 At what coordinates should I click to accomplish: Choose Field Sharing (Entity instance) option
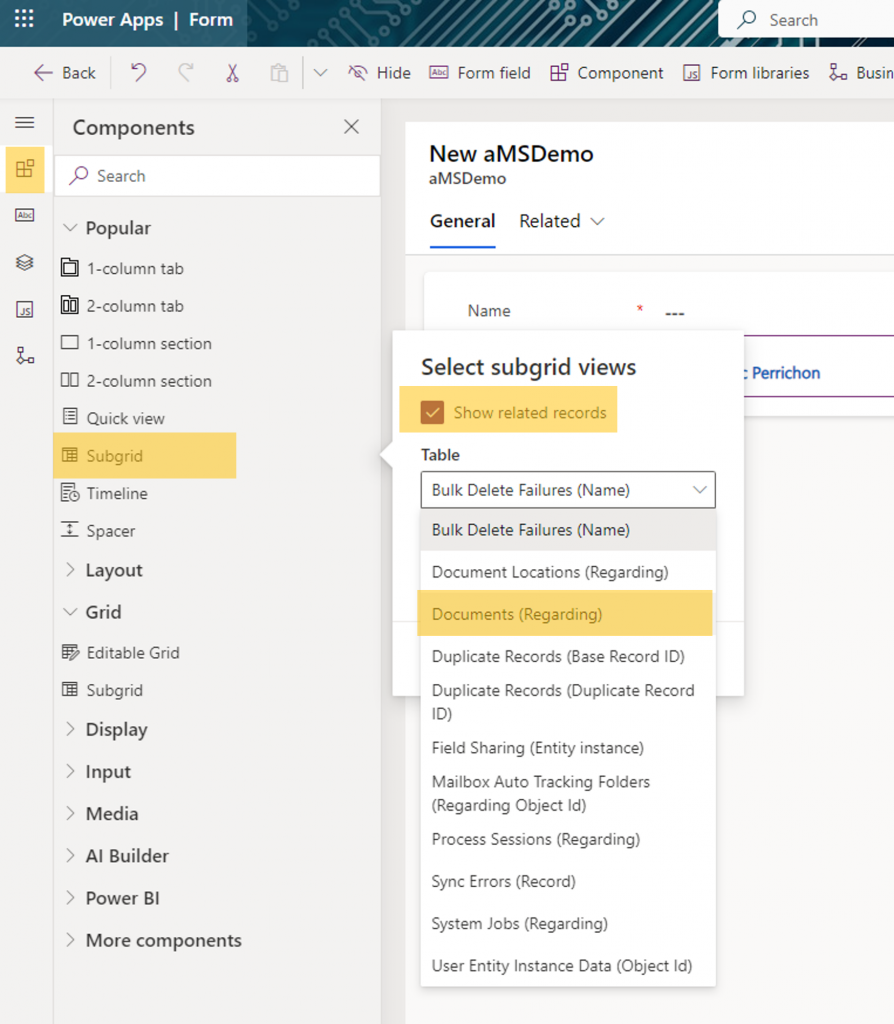tap(568, 748)
